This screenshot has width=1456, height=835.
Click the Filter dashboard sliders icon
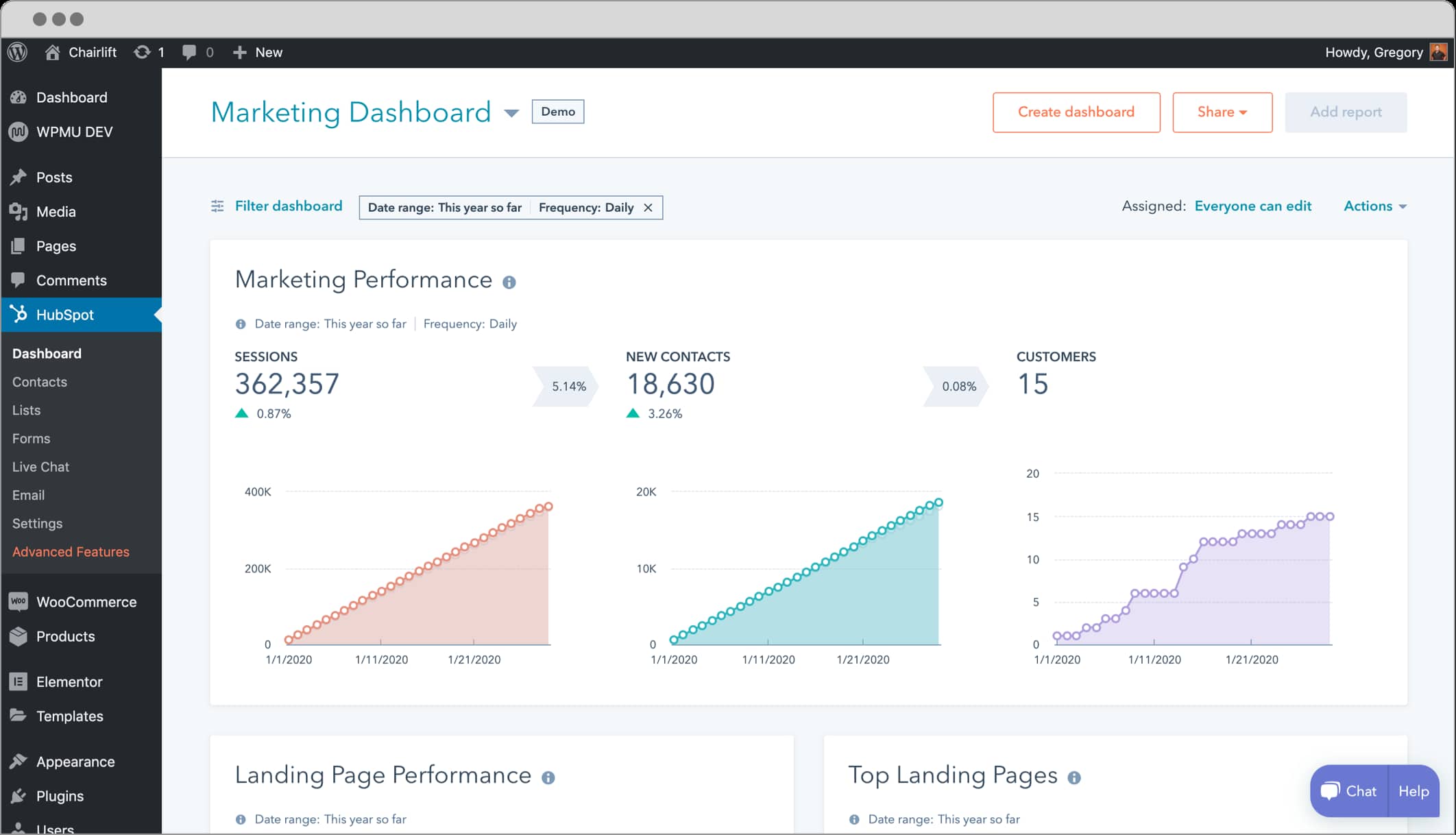pos(217,206)
